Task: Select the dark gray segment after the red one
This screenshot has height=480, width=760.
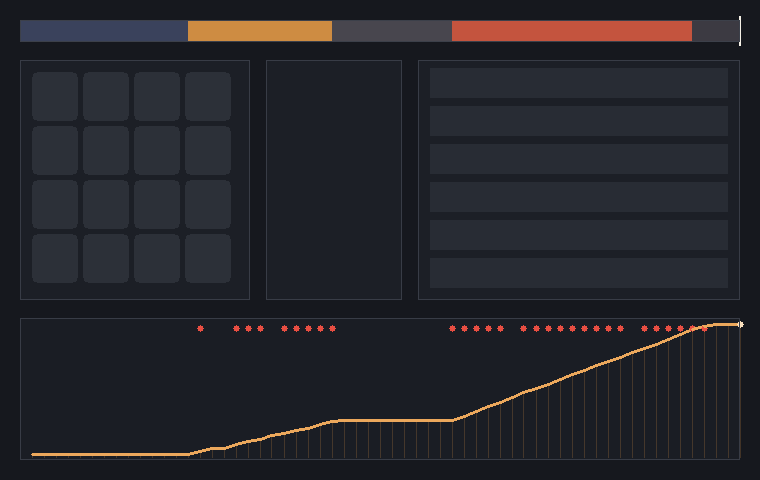Action: [715, 31]
